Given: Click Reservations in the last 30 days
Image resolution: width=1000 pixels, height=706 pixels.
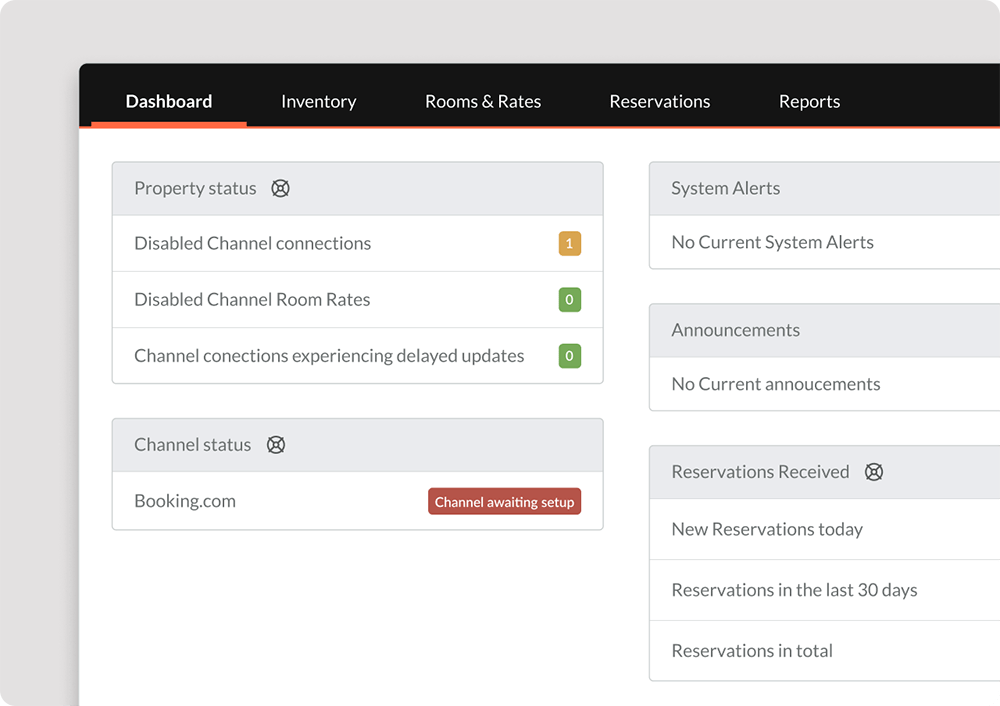Looking at the screenshot, I should pyautogui.click(x=794, y=590).
